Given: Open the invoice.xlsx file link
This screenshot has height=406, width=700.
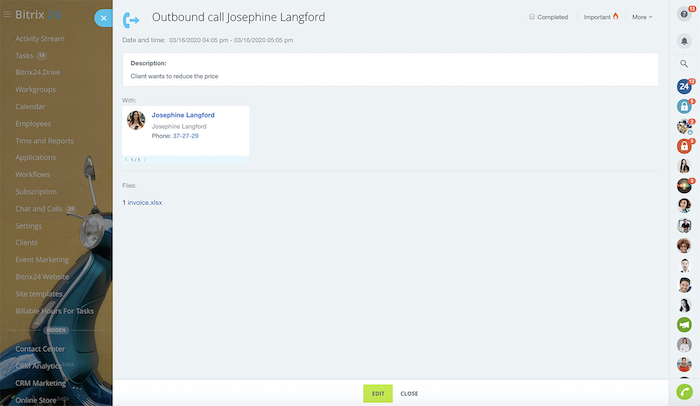Looking at the screenshot, I should pyautogui.click(x=145, y=202).
